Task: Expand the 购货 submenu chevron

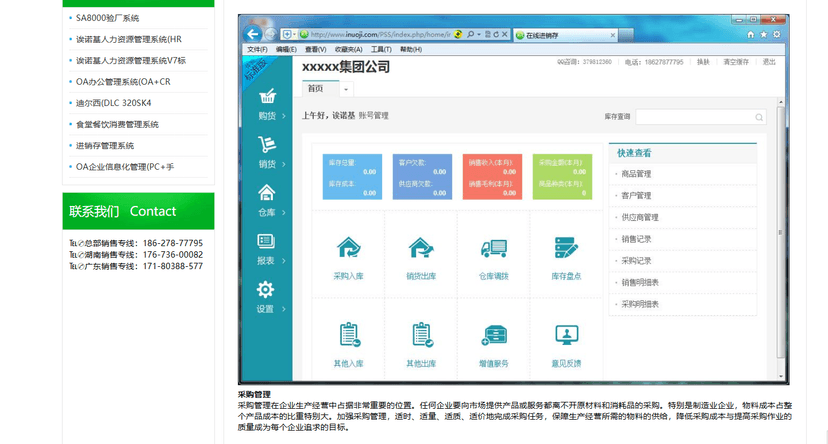Action: click(284, 116)
